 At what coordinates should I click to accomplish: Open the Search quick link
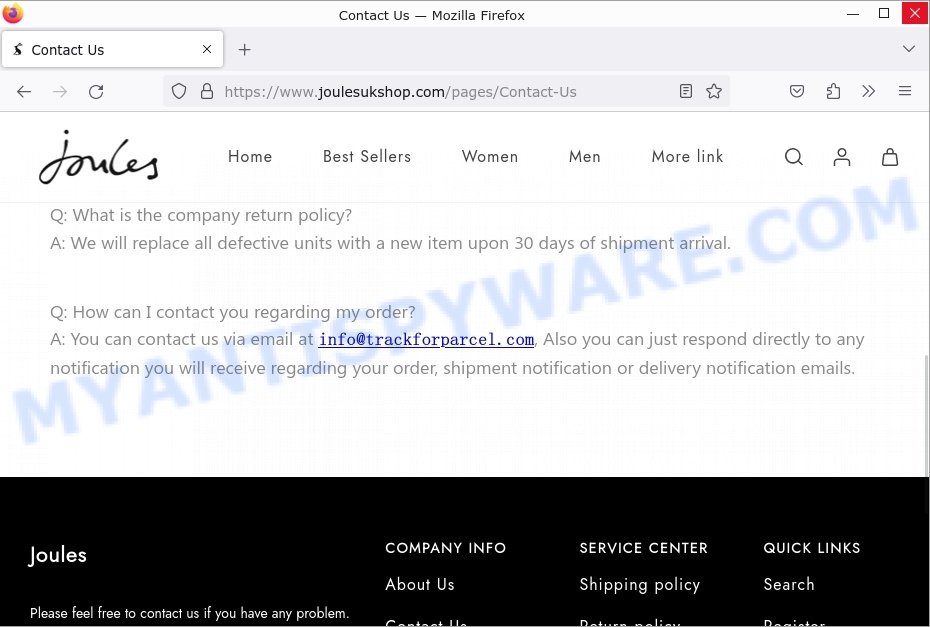tap(789, 584)
